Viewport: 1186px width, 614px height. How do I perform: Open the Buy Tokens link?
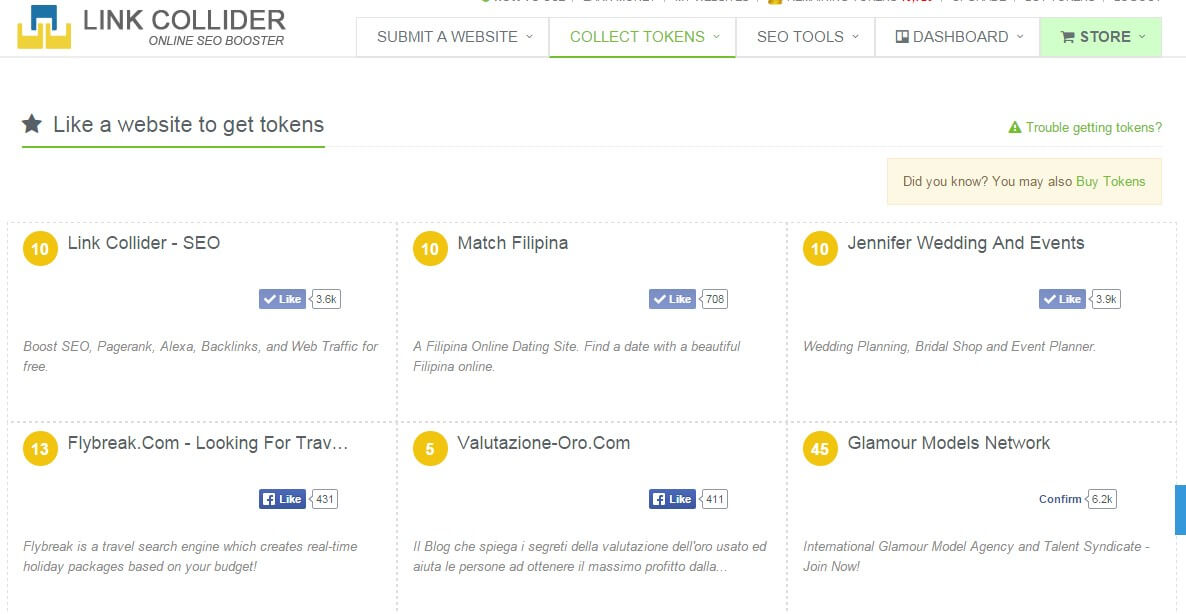[x=1111, y=181]
